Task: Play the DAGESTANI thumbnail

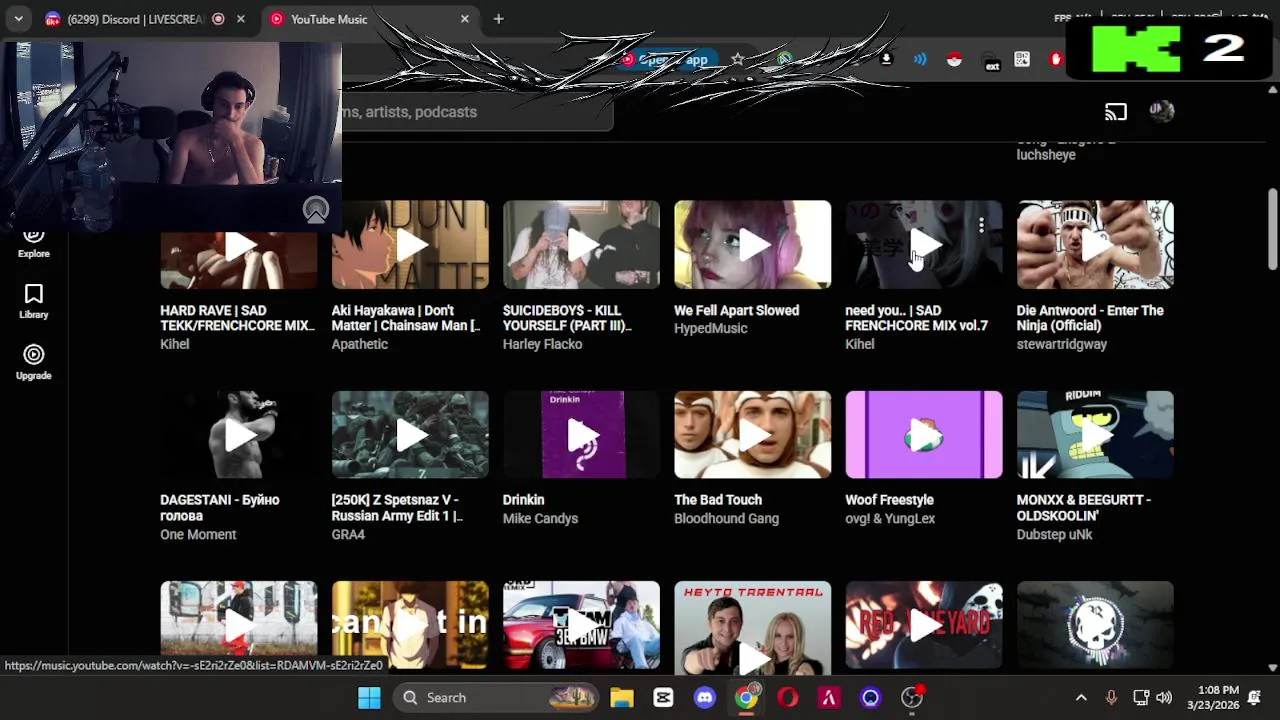Action: tap(239, 435)
